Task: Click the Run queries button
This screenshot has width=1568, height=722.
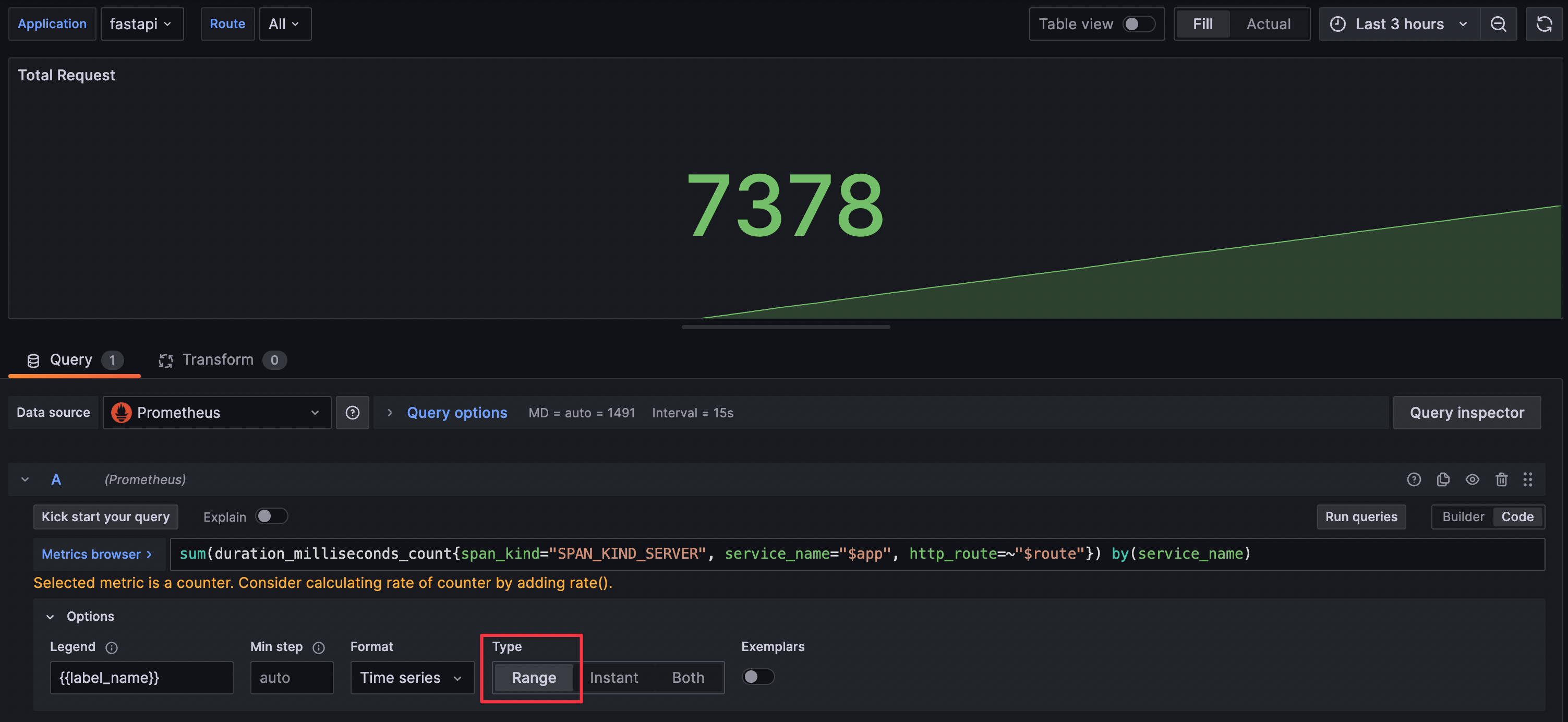Action: (x=1360, y=516)
